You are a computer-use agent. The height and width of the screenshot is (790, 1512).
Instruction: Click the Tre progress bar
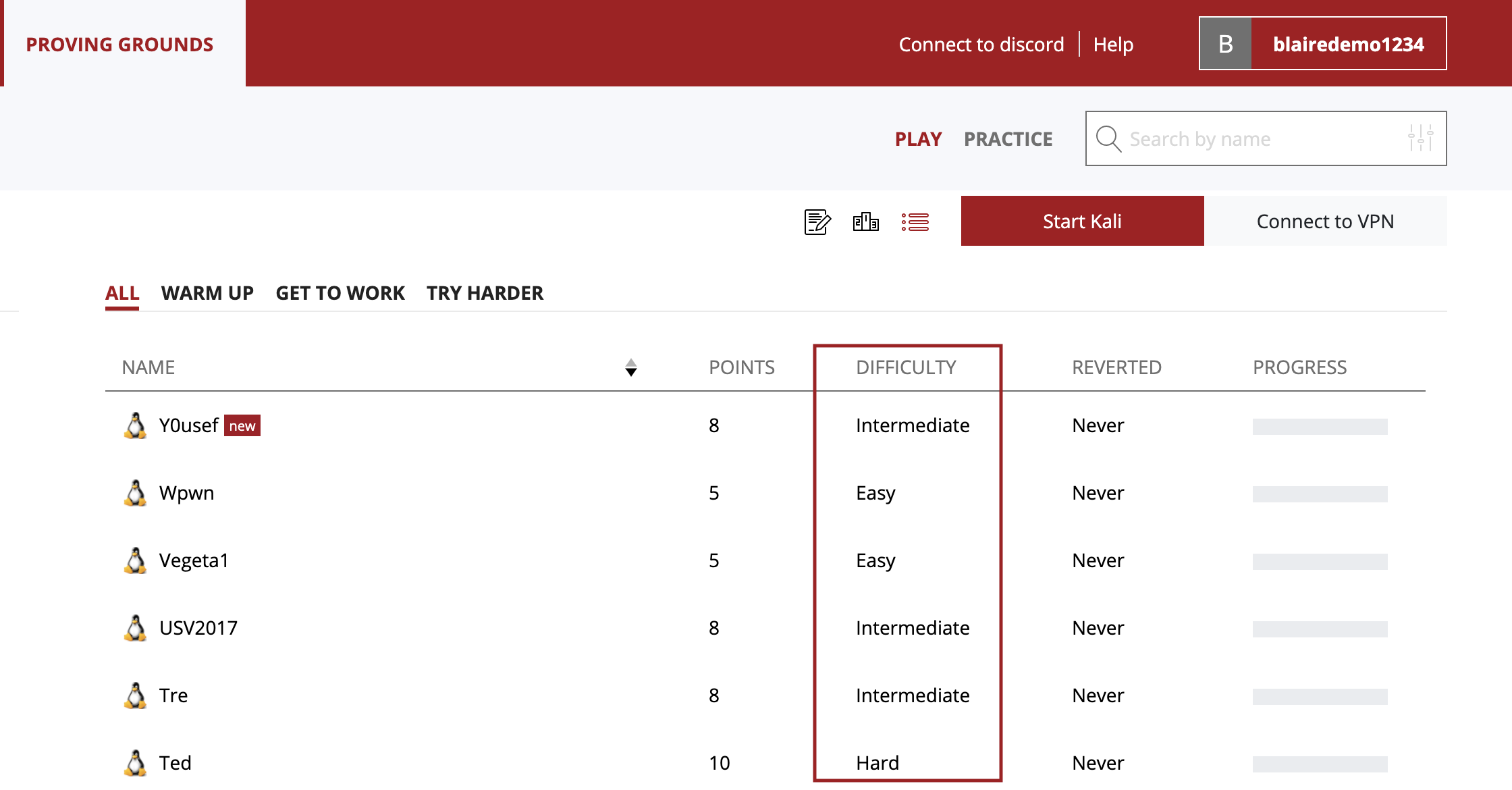coord(1320,697)
